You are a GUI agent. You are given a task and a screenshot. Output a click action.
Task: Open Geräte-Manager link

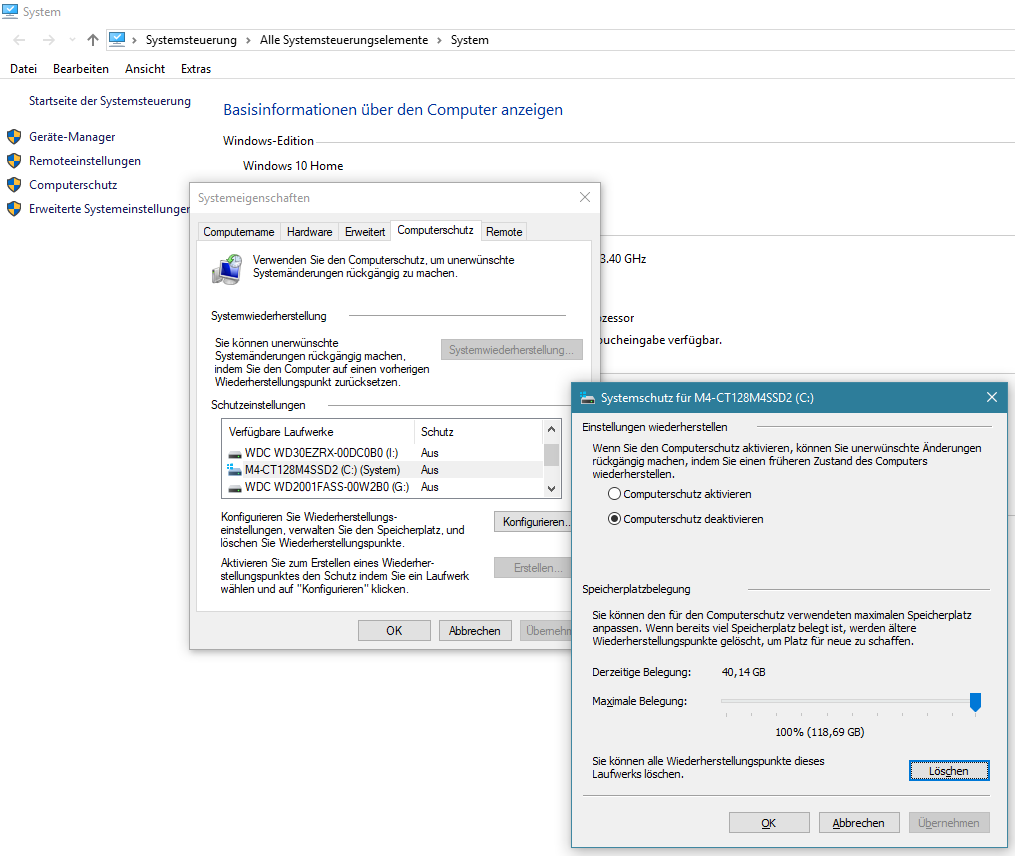click(72, 137)
